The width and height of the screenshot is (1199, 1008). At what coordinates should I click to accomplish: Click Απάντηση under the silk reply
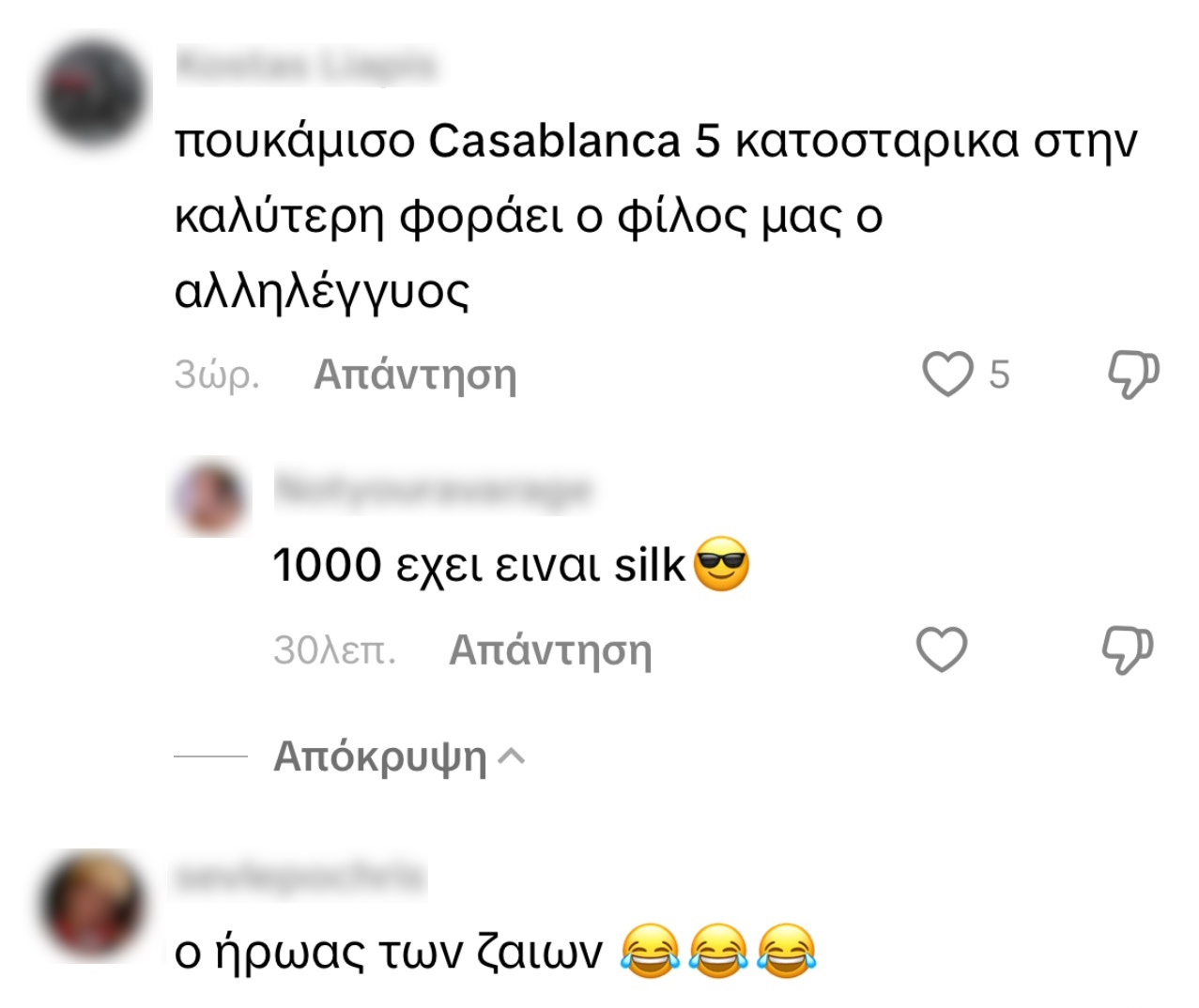click(550, 650)
